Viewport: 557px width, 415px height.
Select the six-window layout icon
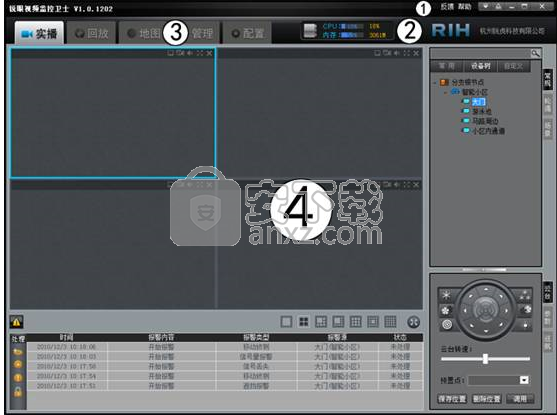(x=321, y=322)
